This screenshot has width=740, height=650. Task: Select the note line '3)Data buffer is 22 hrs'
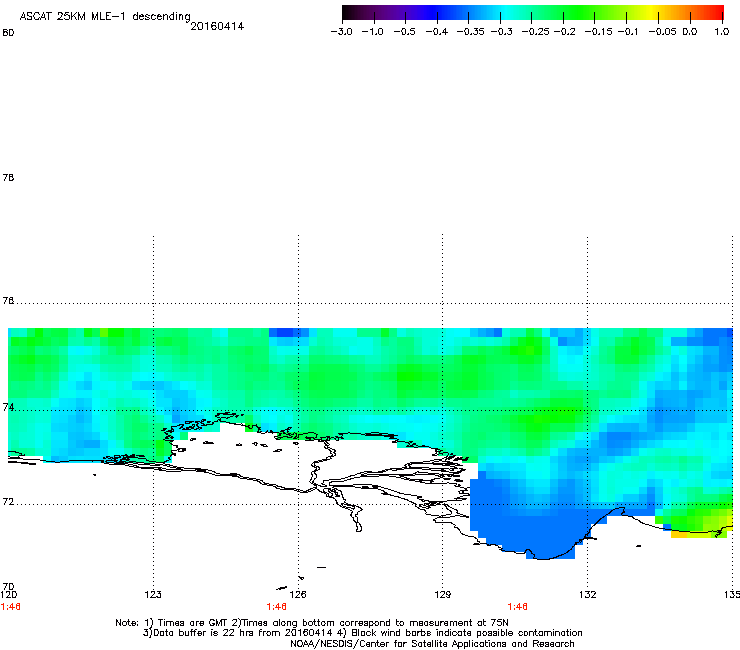(362, 633)
